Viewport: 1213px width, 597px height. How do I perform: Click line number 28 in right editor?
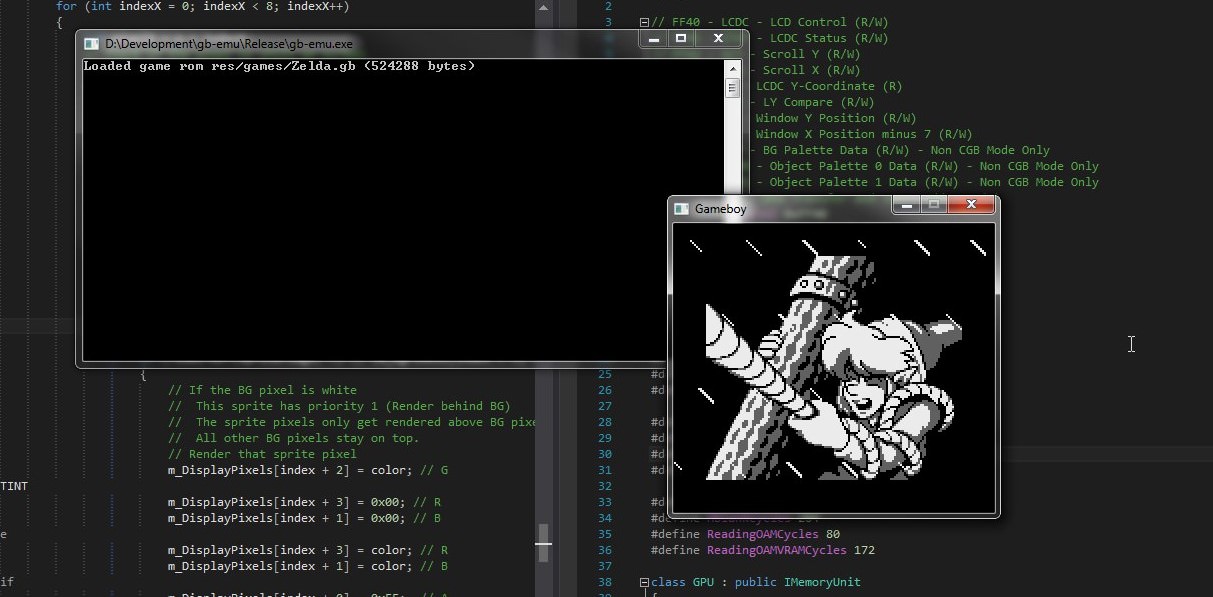point(604,422)
